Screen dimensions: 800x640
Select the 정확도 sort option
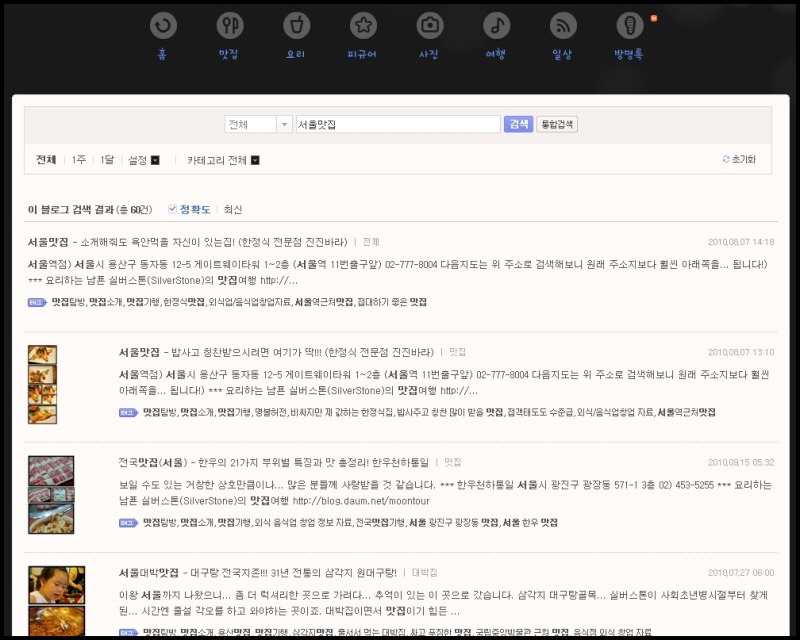[x=194, y=210]
